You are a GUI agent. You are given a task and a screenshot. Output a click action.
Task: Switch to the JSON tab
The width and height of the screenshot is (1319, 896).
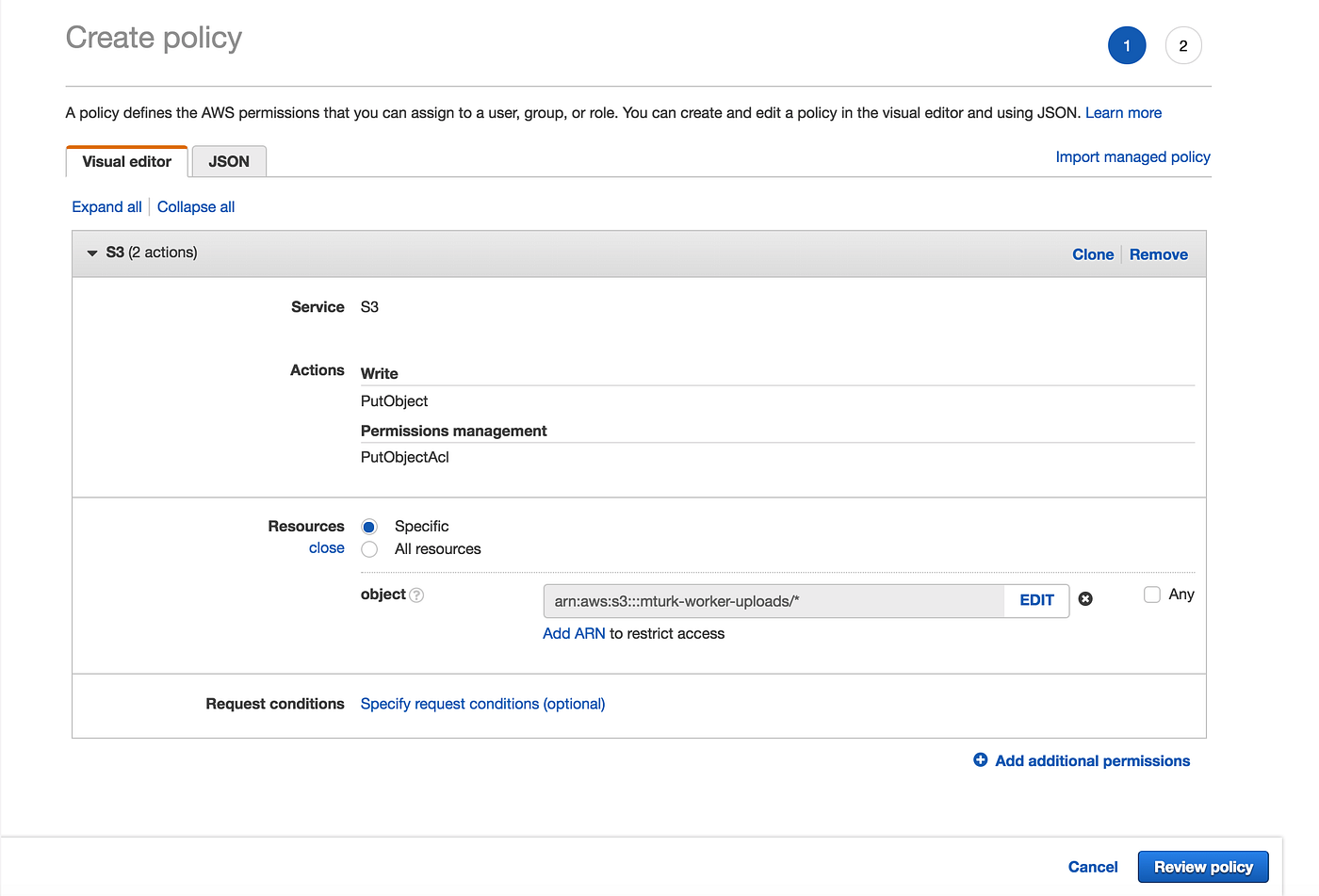[x=229, y=161]
